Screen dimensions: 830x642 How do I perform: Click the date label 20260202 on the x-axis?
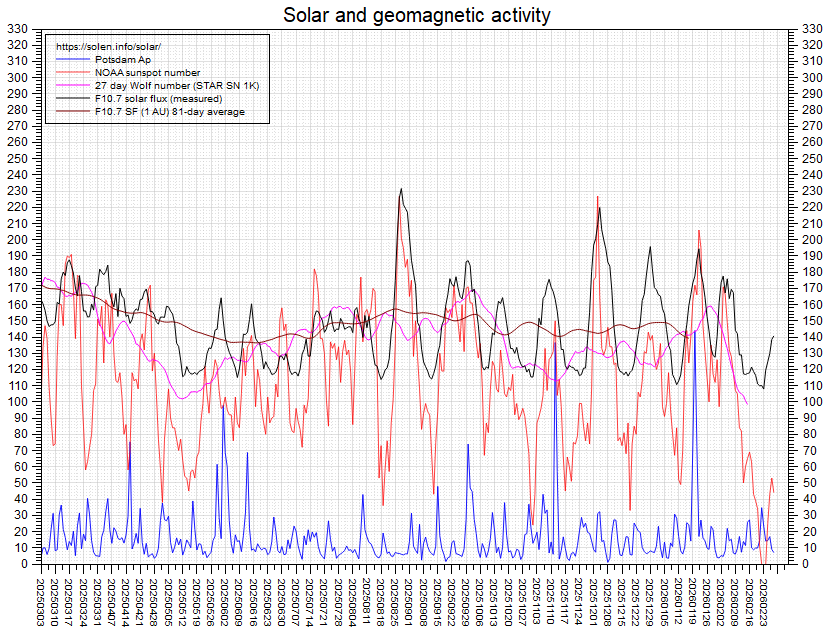(719, 602)
